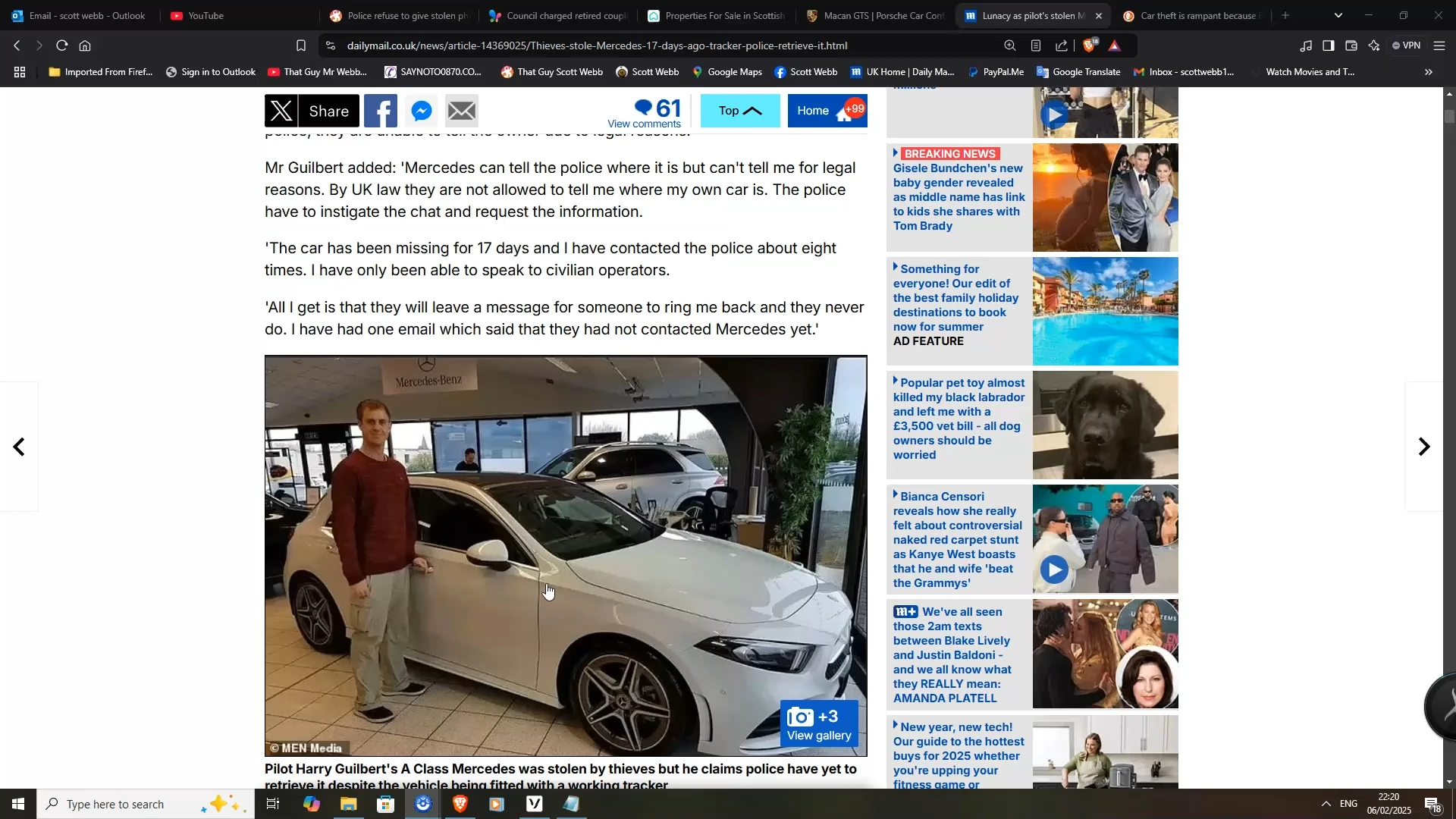Share article on X (Twitter)
1456x819 pixels.
point(312,111)
